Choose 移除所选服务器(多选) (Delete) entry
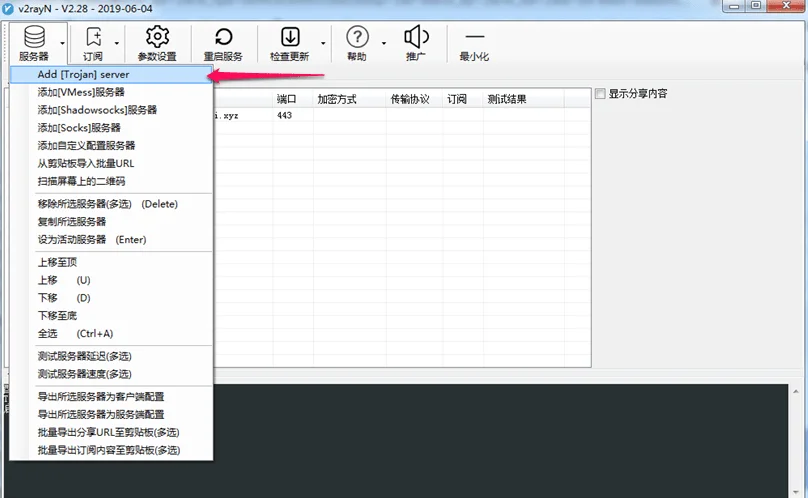This screenshot has height=498, width=808. tap(111, 204)
